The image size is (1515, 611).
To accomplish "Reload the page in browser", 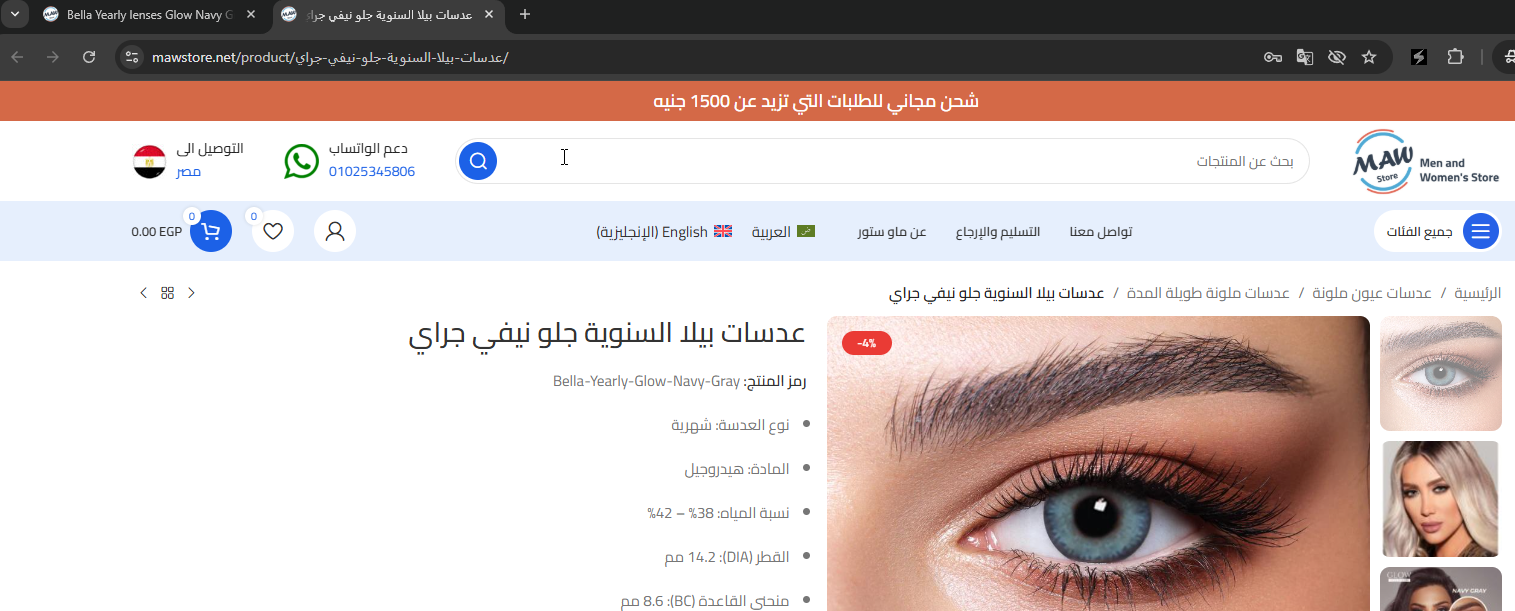I will tap(89, 57).
